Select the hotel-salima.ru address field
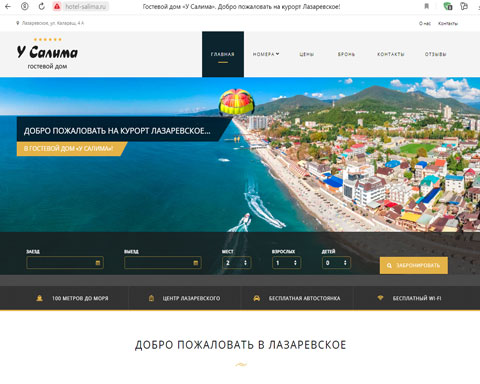480x384 pixels. click(x=86, y=6)
